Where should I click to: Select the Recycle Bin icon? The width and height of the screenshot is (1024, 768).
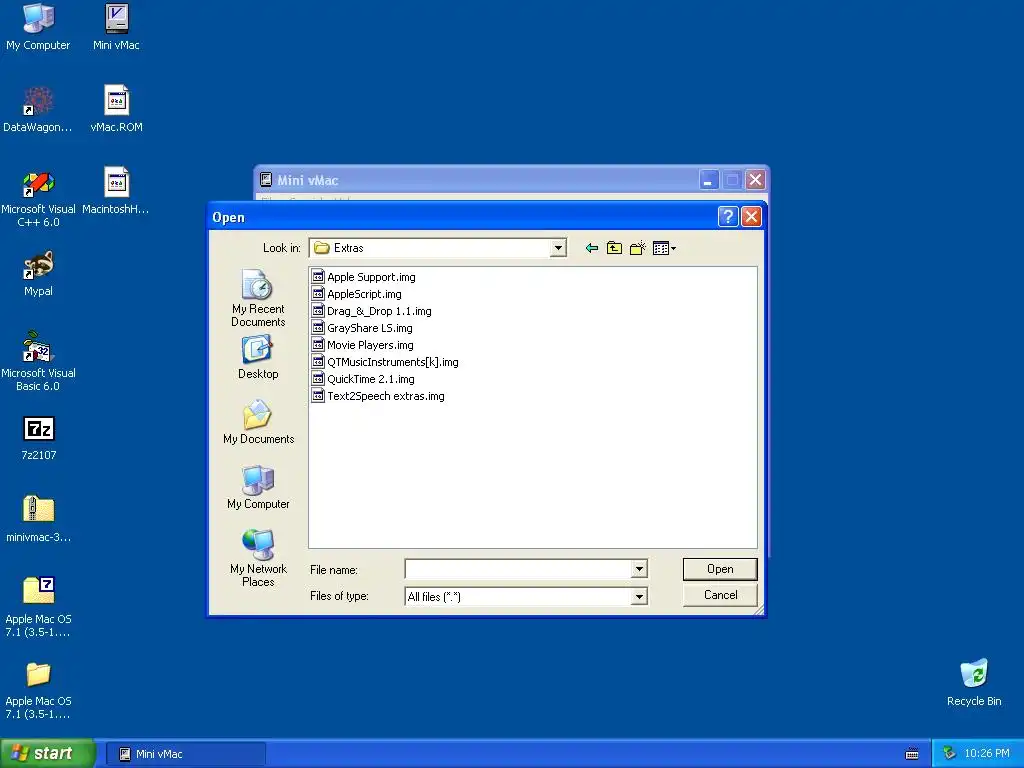tap(974, 683)
